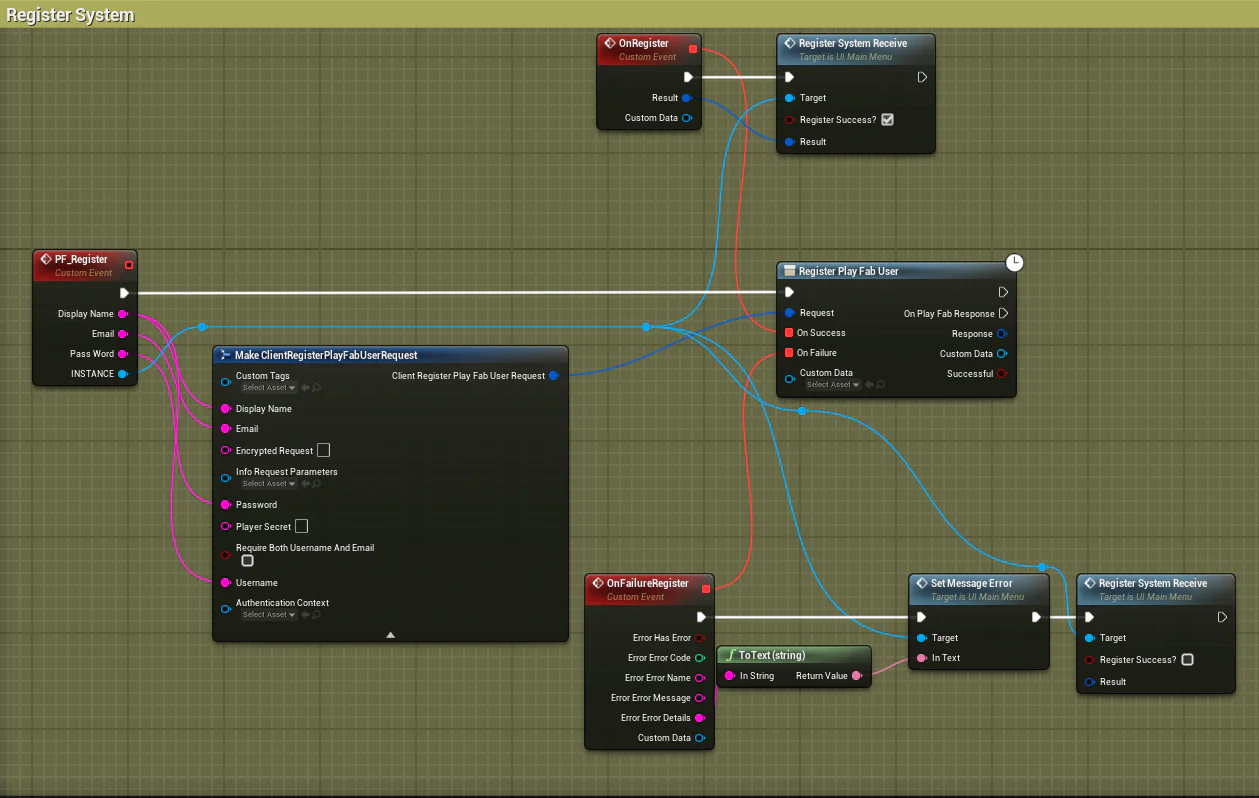The width and height of the screenshot is (1259, 798).
Task: Select the Set Message Error node title
Action: [971, 583]
